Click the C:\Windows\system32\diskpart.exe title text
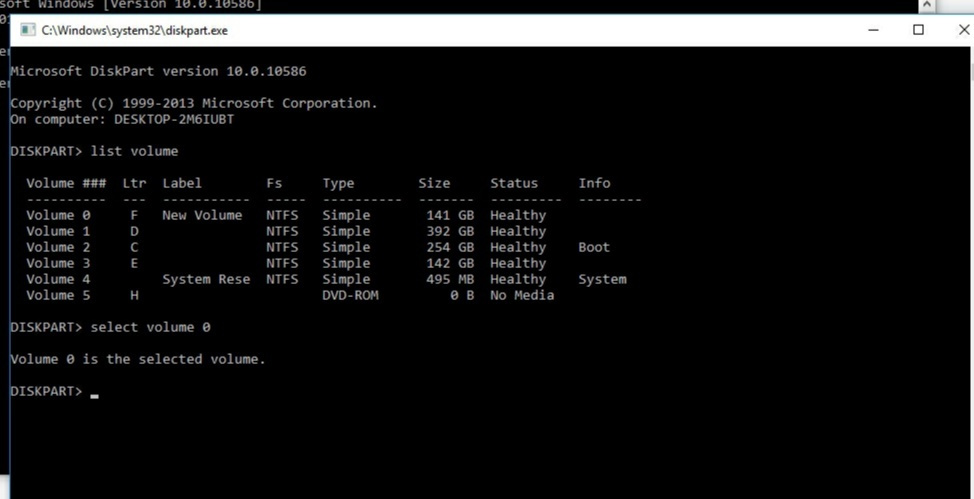The height and width of the screenshot is (499, 974). coord(134,31)
